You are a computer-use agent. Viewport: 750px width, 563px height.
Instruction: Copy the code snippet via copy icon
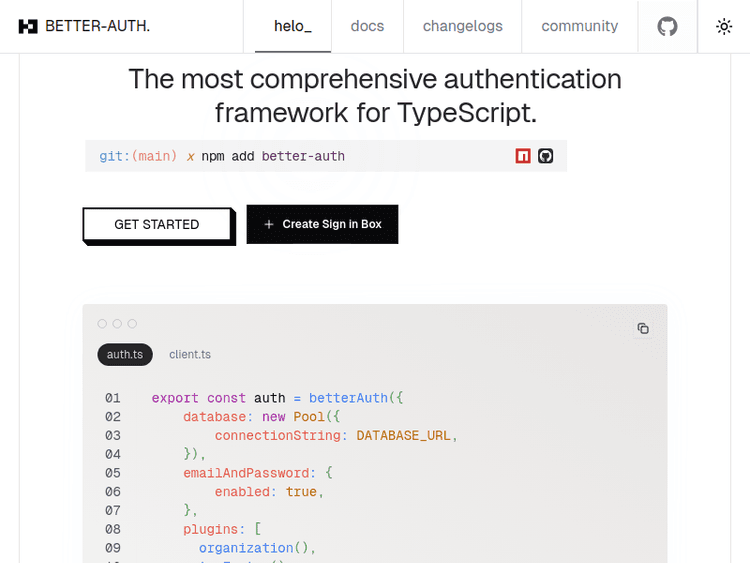[643, 328]
